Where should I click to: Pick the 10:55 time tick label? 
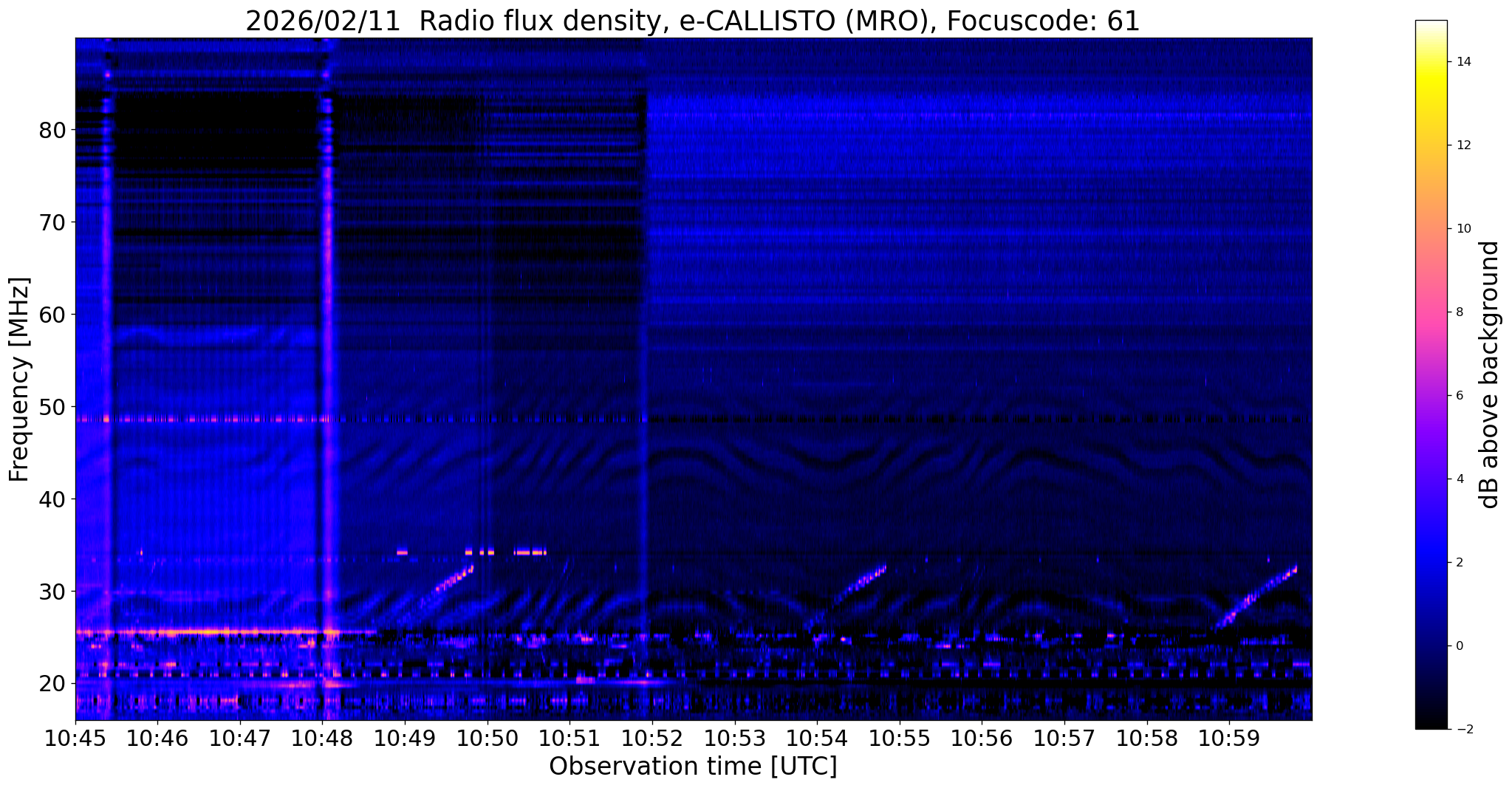(900, 738)
